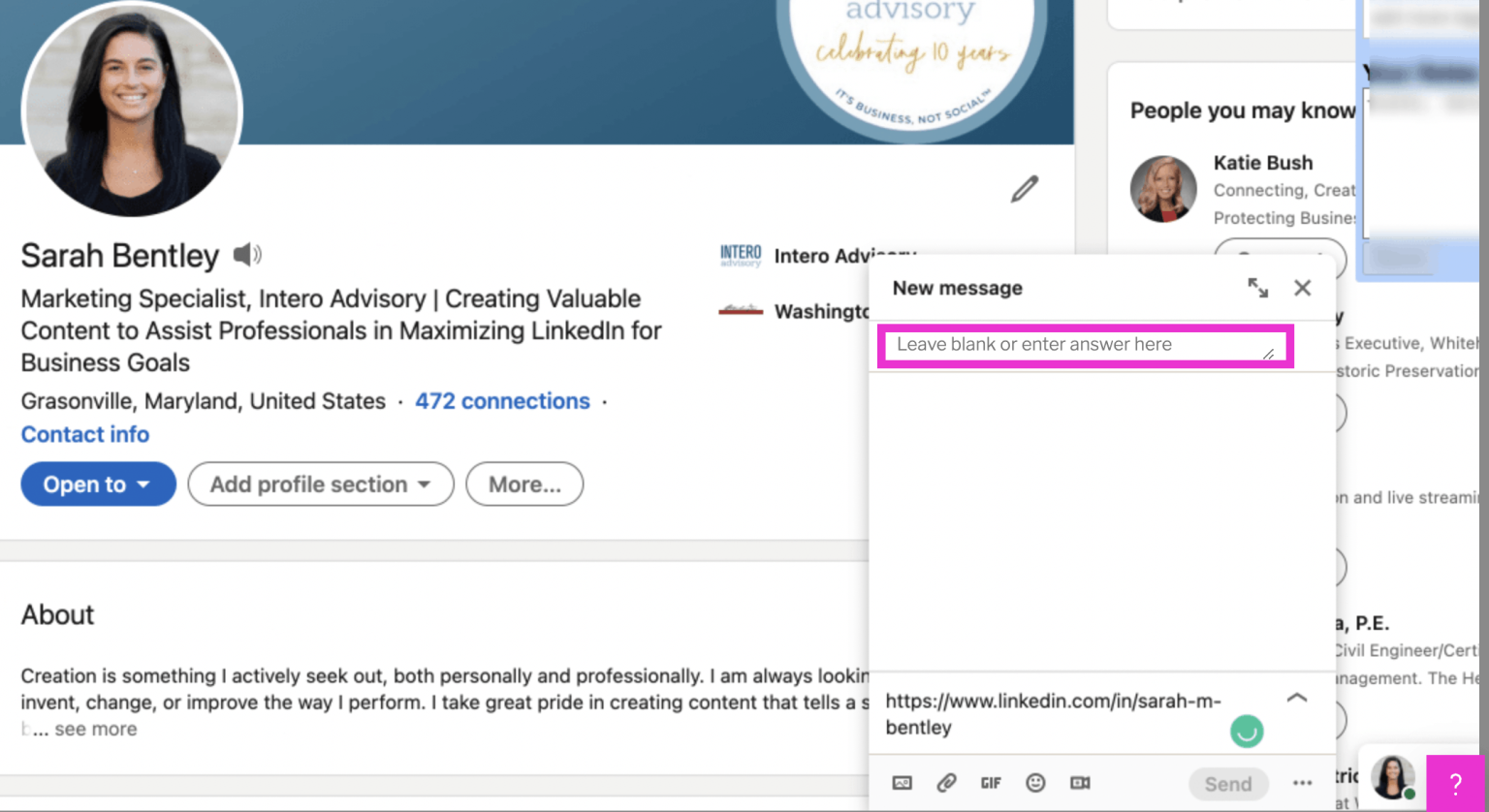Screen dimensions: 1489x812
Task: Open Sarah Bentley's Contact info
Action: click(84, 434)
